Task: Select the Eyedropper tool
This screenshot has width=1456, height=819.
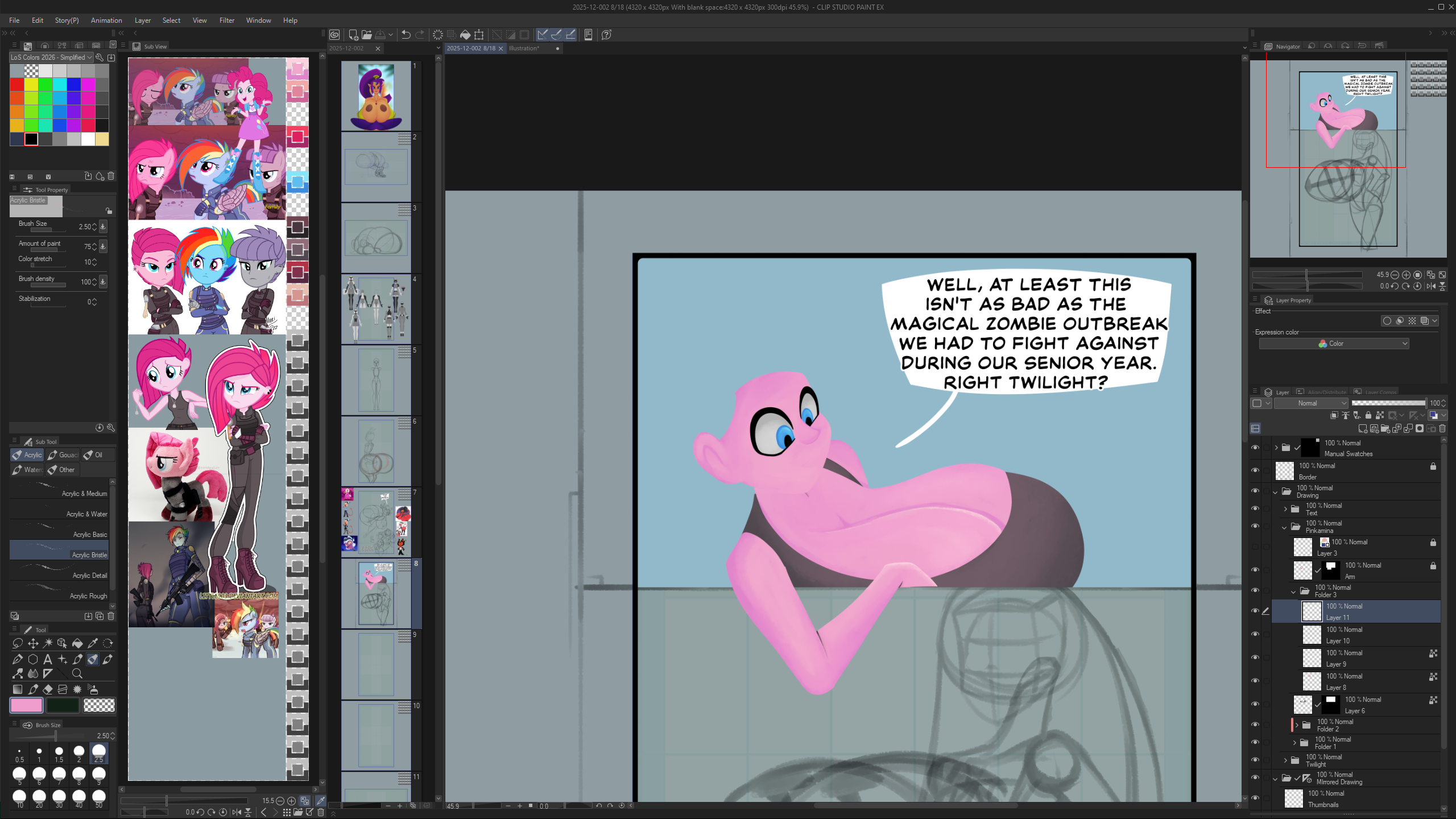Action: (x=93, y=643)
